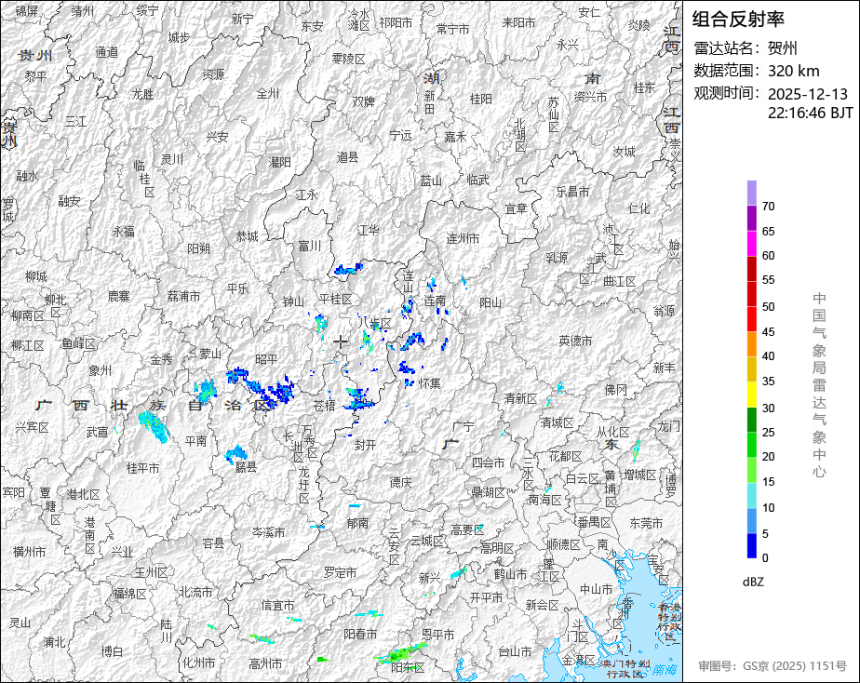The width and height of the screenshot is (860, 683).
Task: Click the 连南 county label
Action: [x=435, y=301]
